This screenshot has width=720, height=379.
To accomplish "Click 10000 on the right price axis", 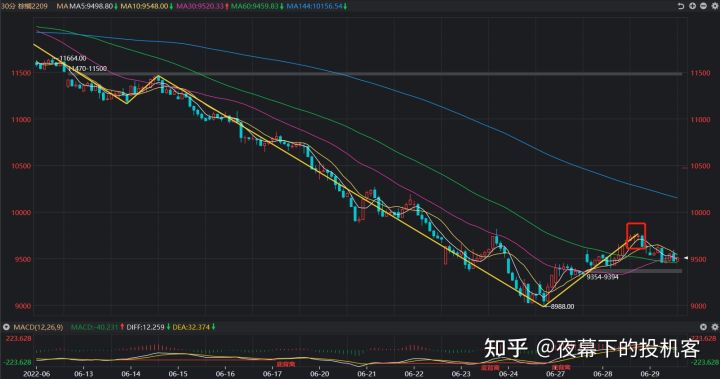I will pos(700,213).
